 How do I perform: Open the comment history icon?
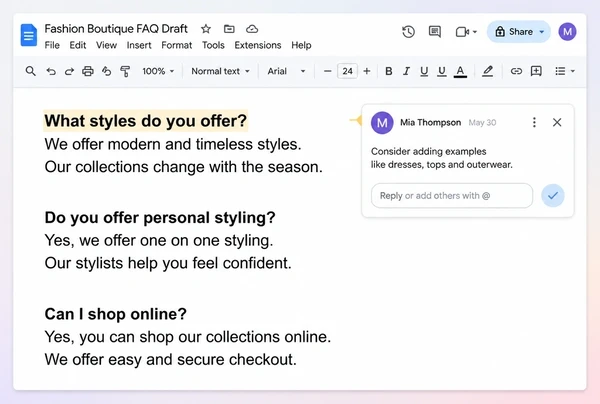(x=435, y=32)
